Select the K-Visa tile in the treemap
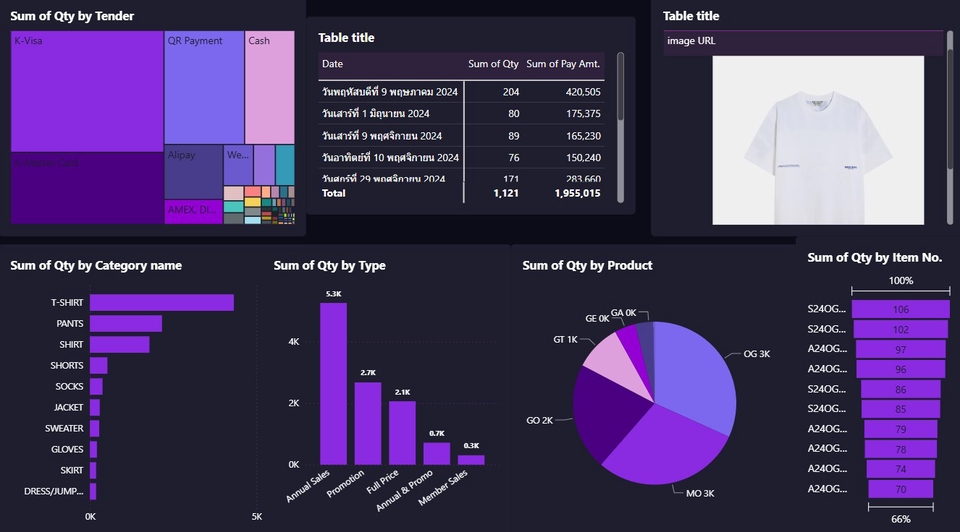960x532 pixels. click(x=86, y=92)
